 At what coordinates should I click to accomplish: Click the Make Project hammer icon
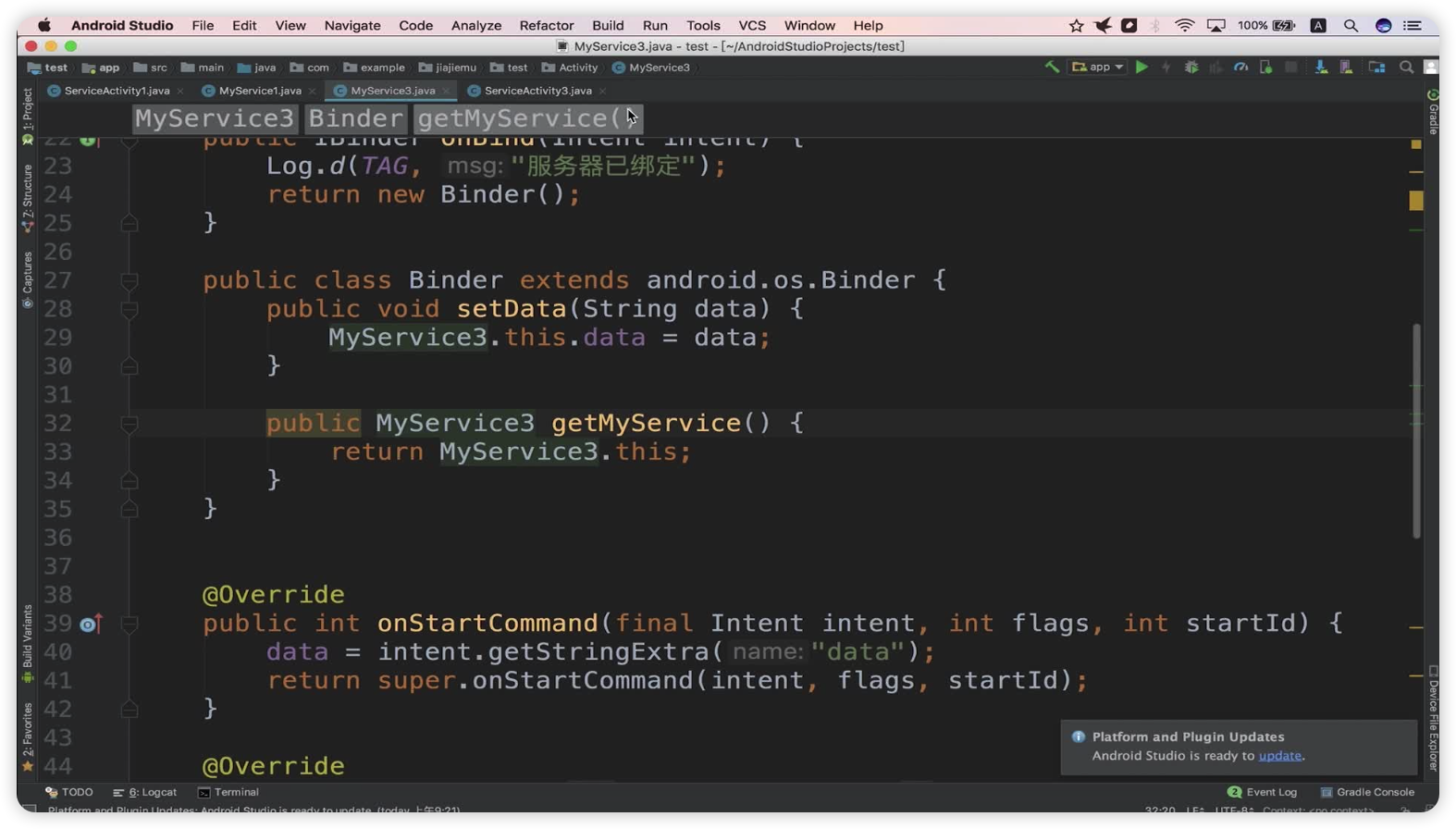point(1052,67)
